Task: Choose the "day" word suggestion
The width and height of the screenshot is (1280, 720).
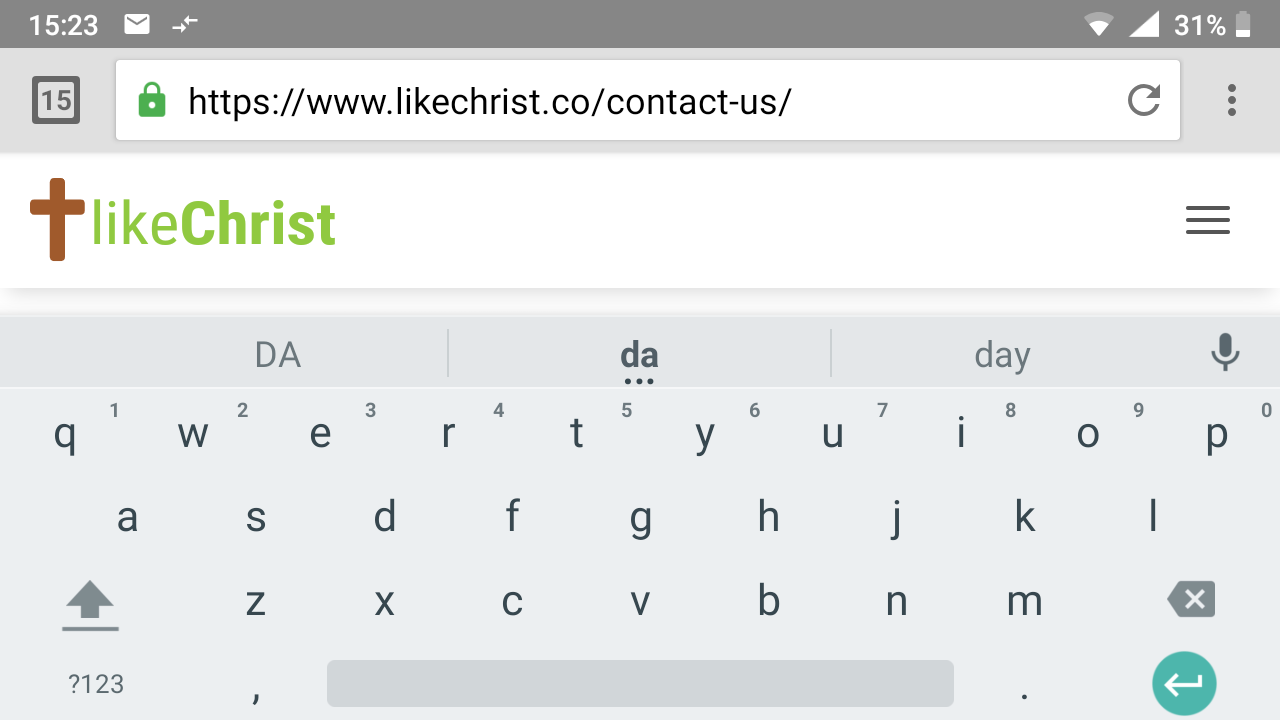Action: [x=1002, y=355]
